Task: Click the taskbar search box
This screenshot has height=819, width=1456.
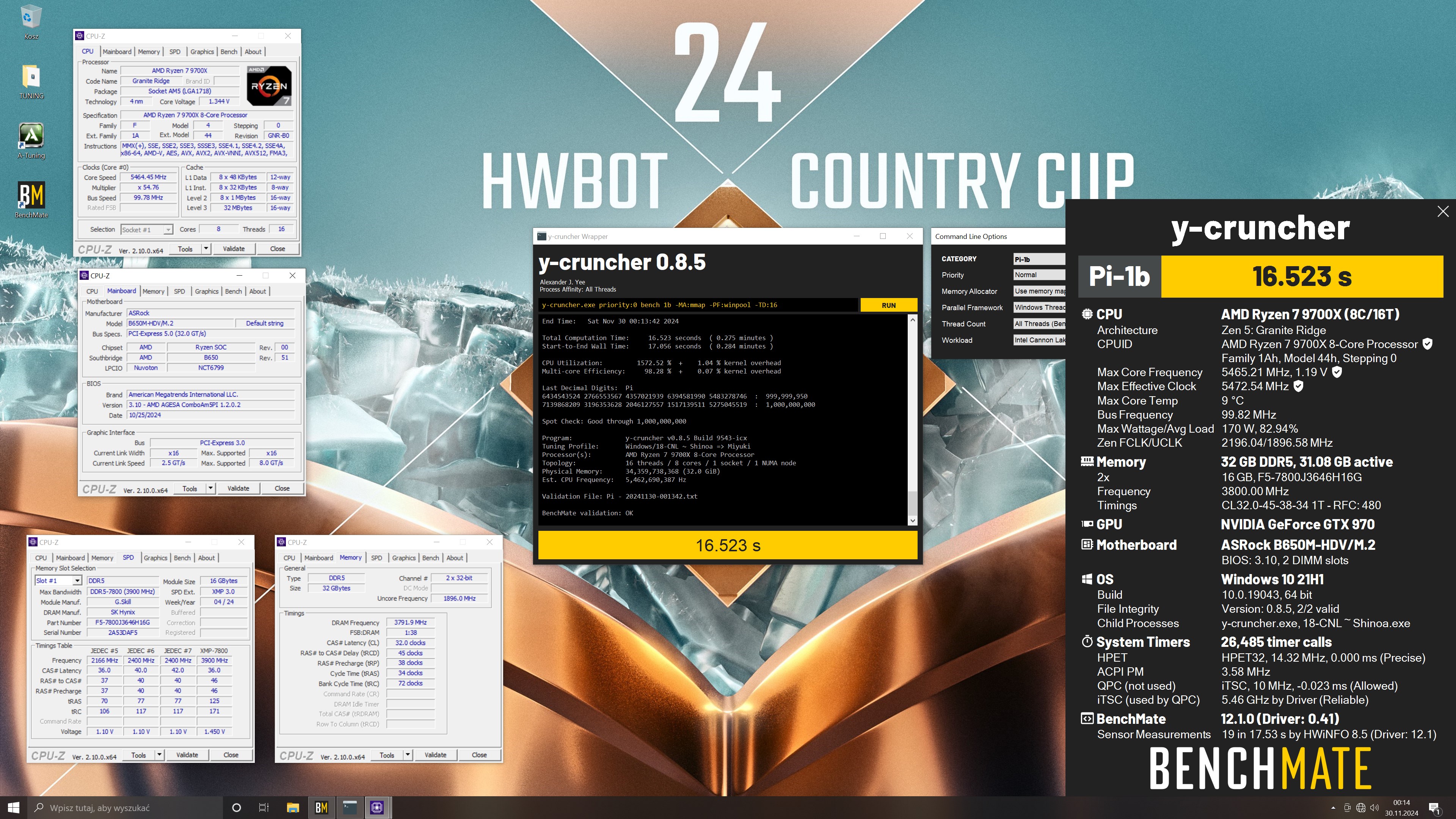Action: tap(124, 808)
